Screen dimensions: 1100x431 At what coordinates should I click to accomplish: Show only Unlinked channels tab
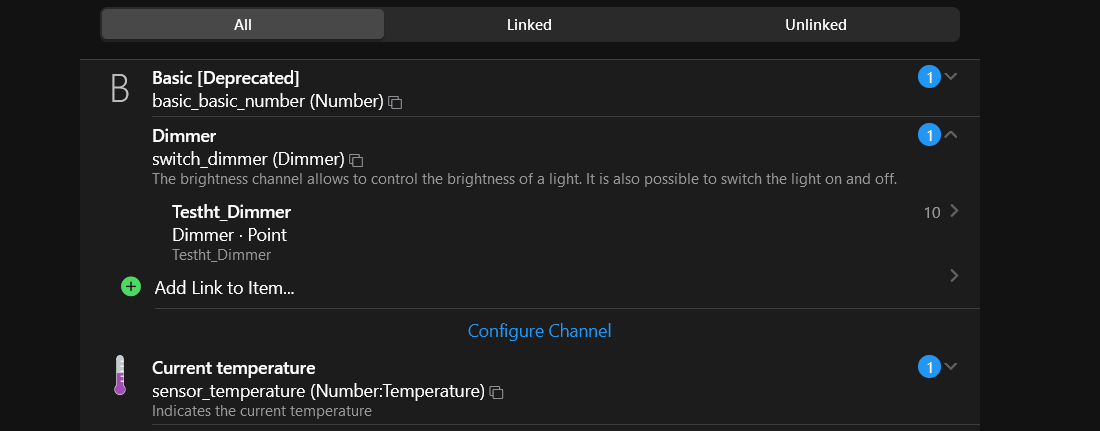815,25
